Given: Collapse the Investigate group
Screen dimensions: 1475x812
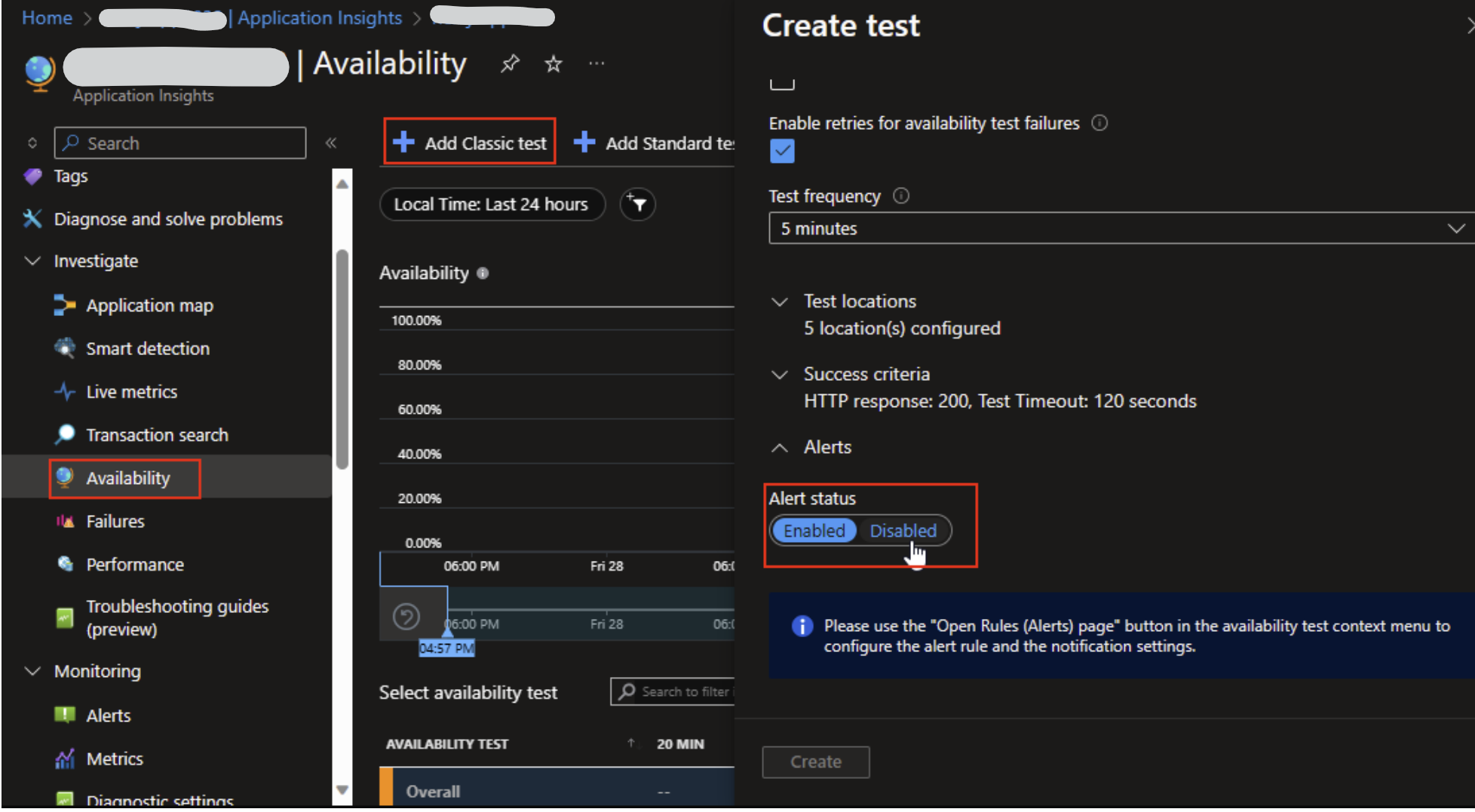Looking at the screenshot, I should [x=32, y=261].
